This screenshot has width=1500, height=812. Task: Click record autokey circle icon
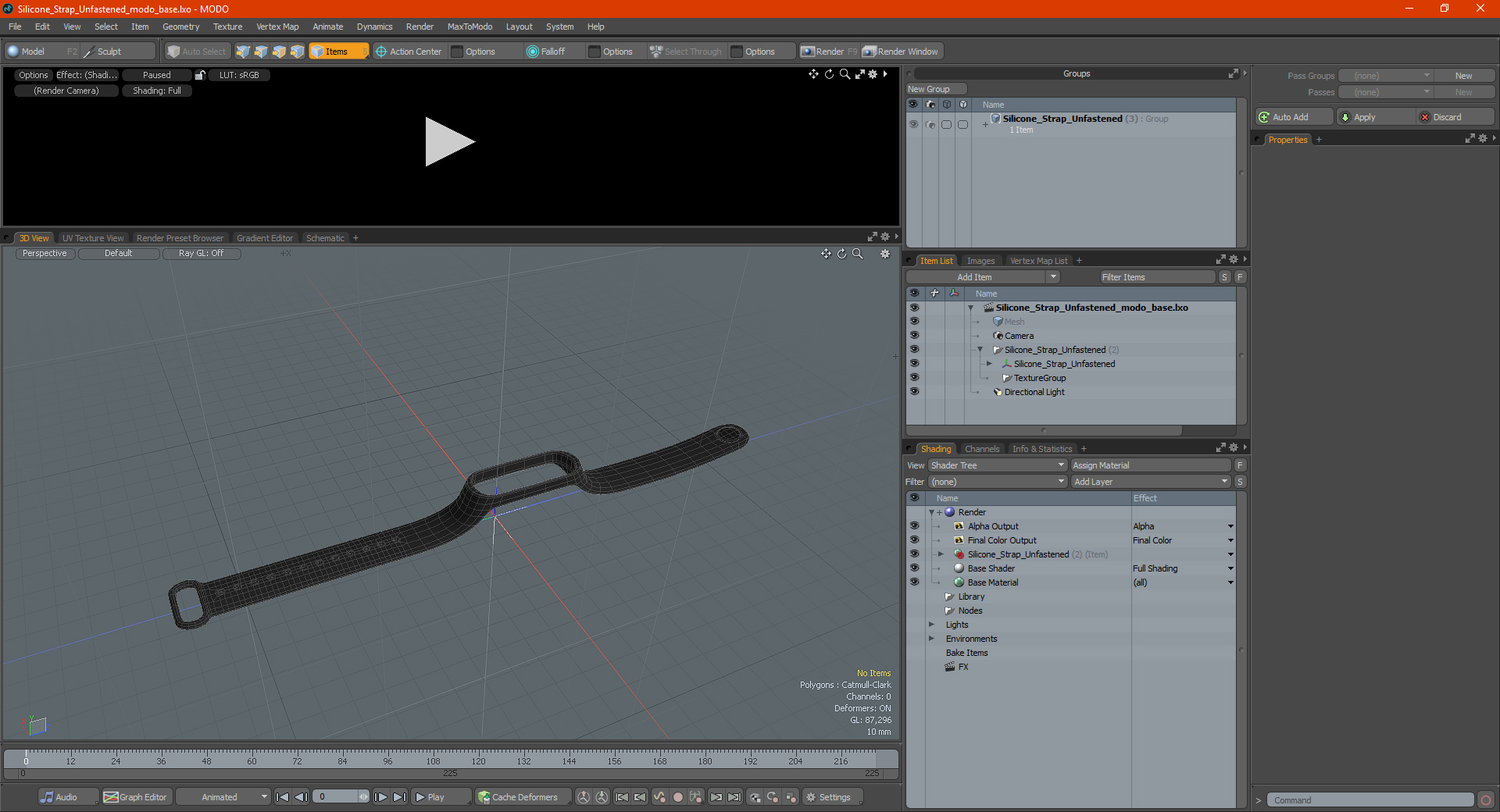[678, 797]
